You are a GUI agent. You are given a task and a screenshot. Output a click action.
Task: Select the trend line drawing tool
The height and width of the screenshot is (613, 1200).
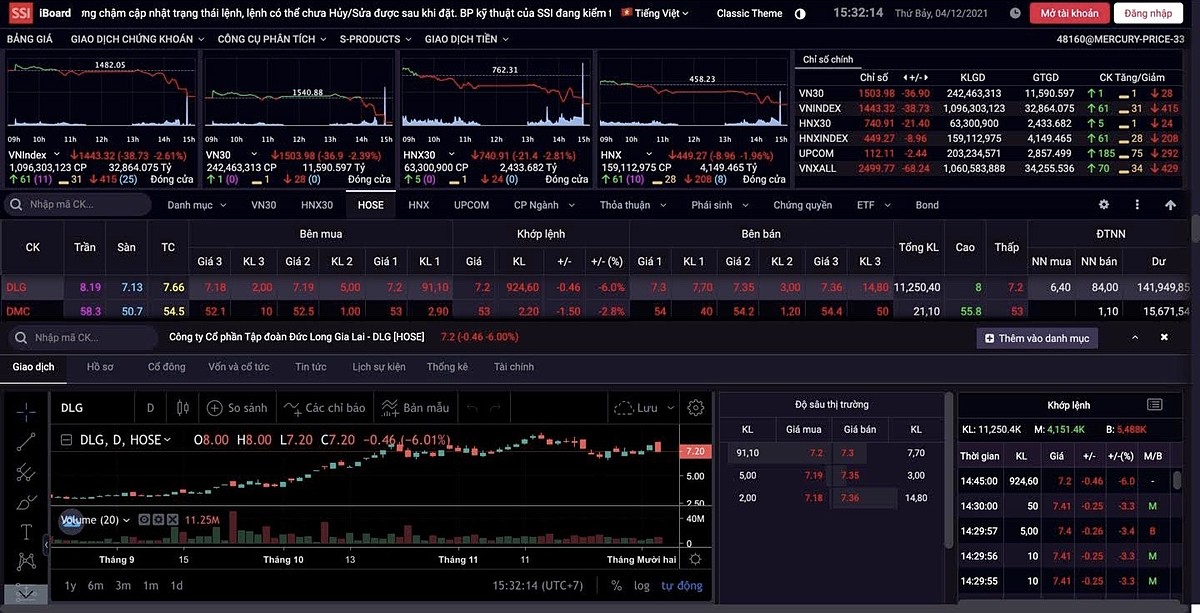[26, 441]
